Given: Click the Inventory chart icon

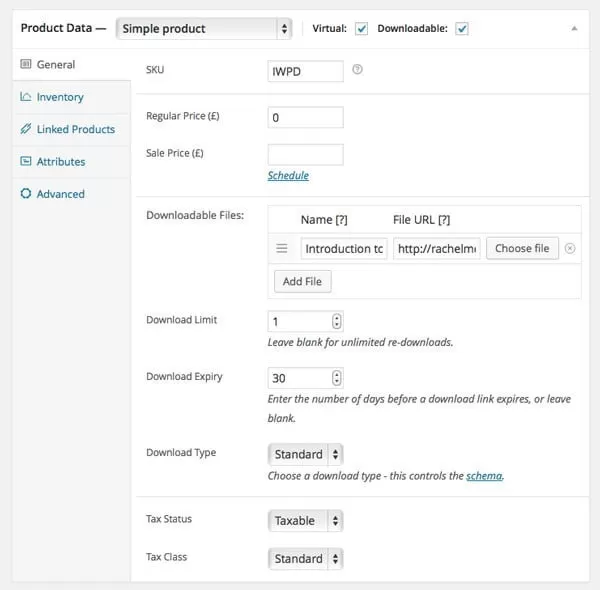Looking at the screenshot, I should click(x=26, y=96).
